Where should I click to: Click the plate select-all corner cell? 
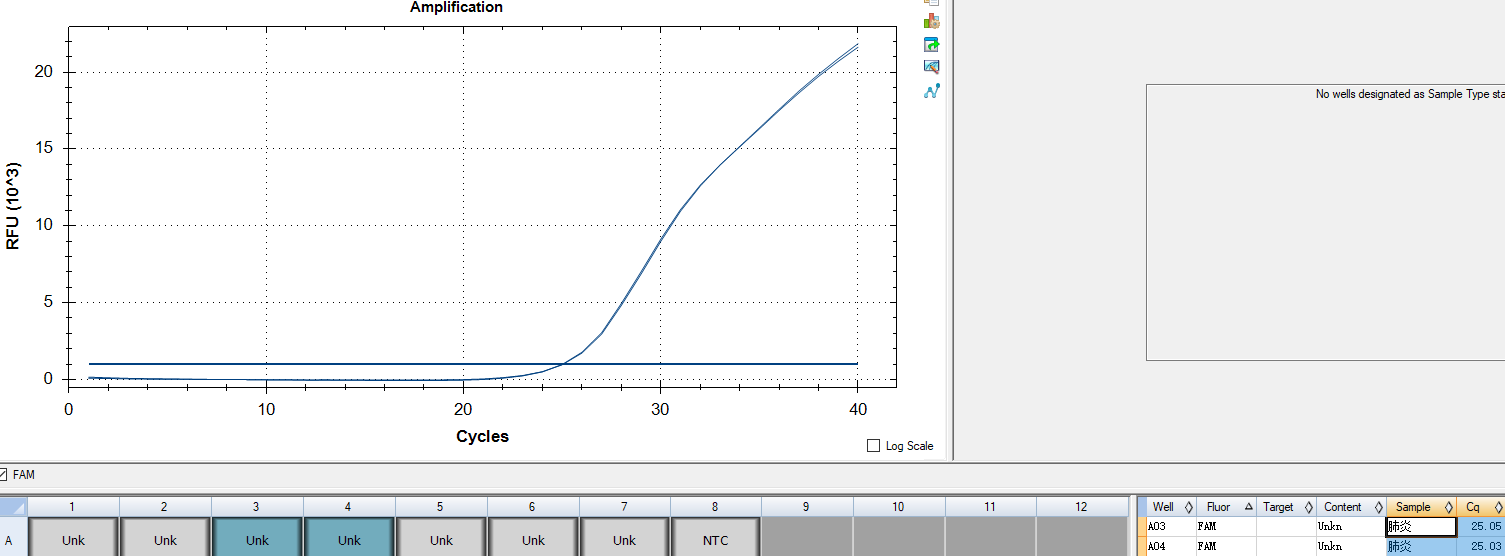pyautogui.click(x=13, y=507)
